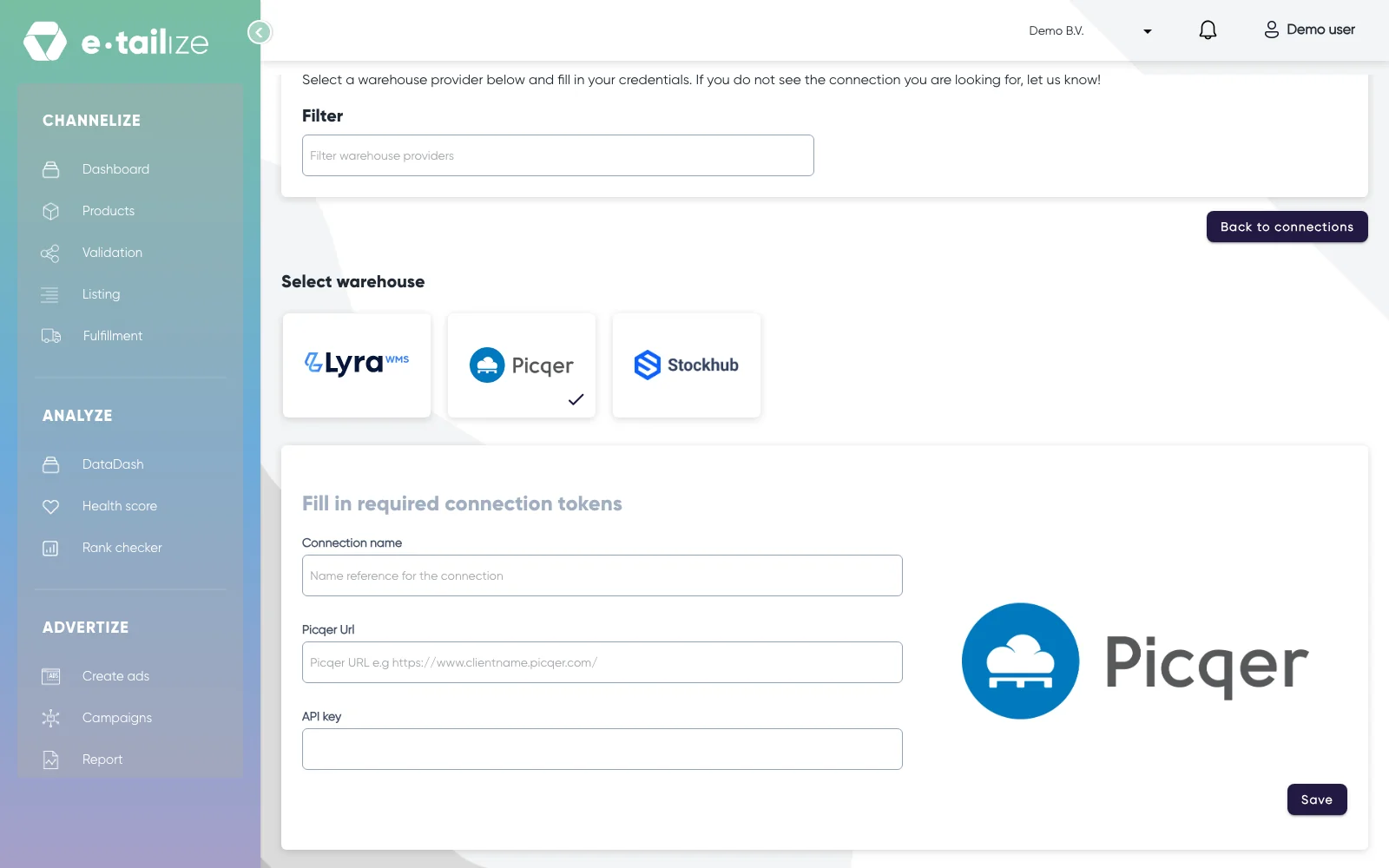Click the large Picqer logo image
The height and width of the screenshot is (868, 1389).
coord(1135,661)
